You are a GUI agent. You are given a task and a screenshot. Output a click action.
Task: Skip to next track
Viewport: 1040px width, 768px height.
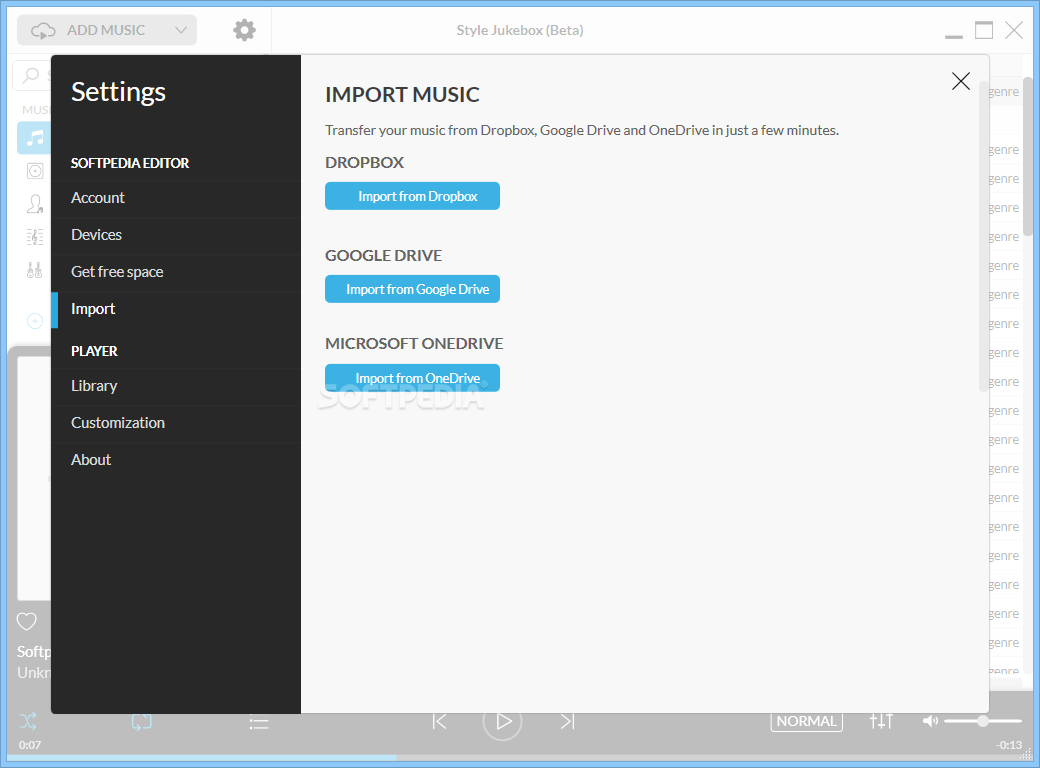(567, 722)
